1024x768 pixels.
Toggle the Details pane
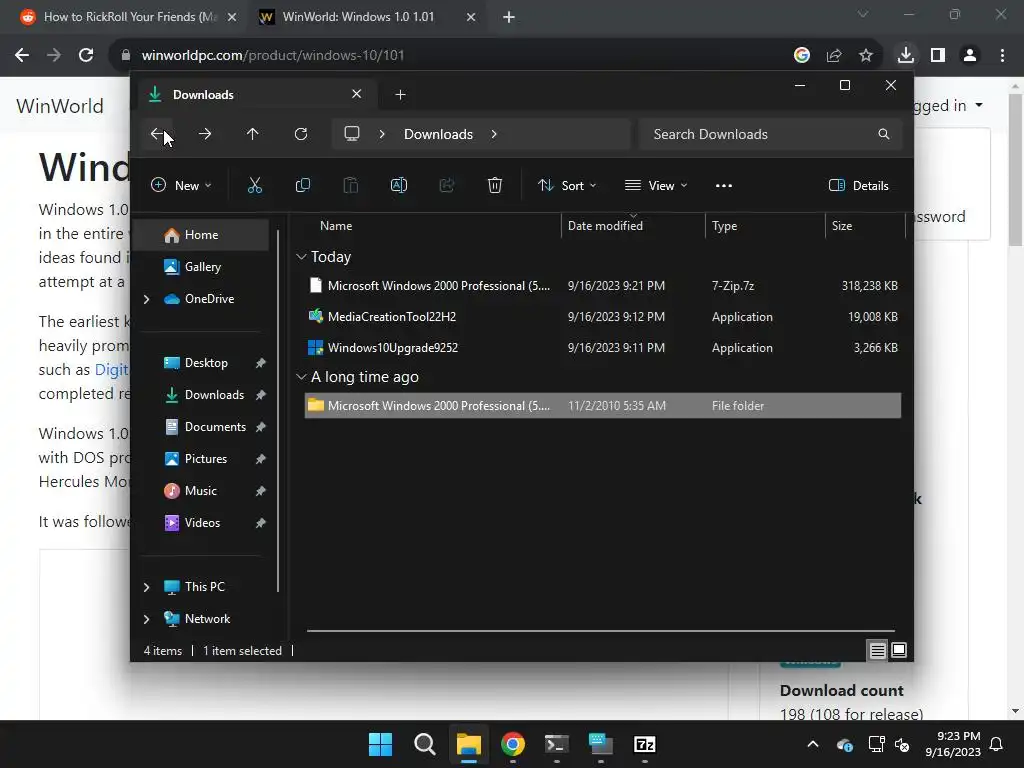[858, 185]
